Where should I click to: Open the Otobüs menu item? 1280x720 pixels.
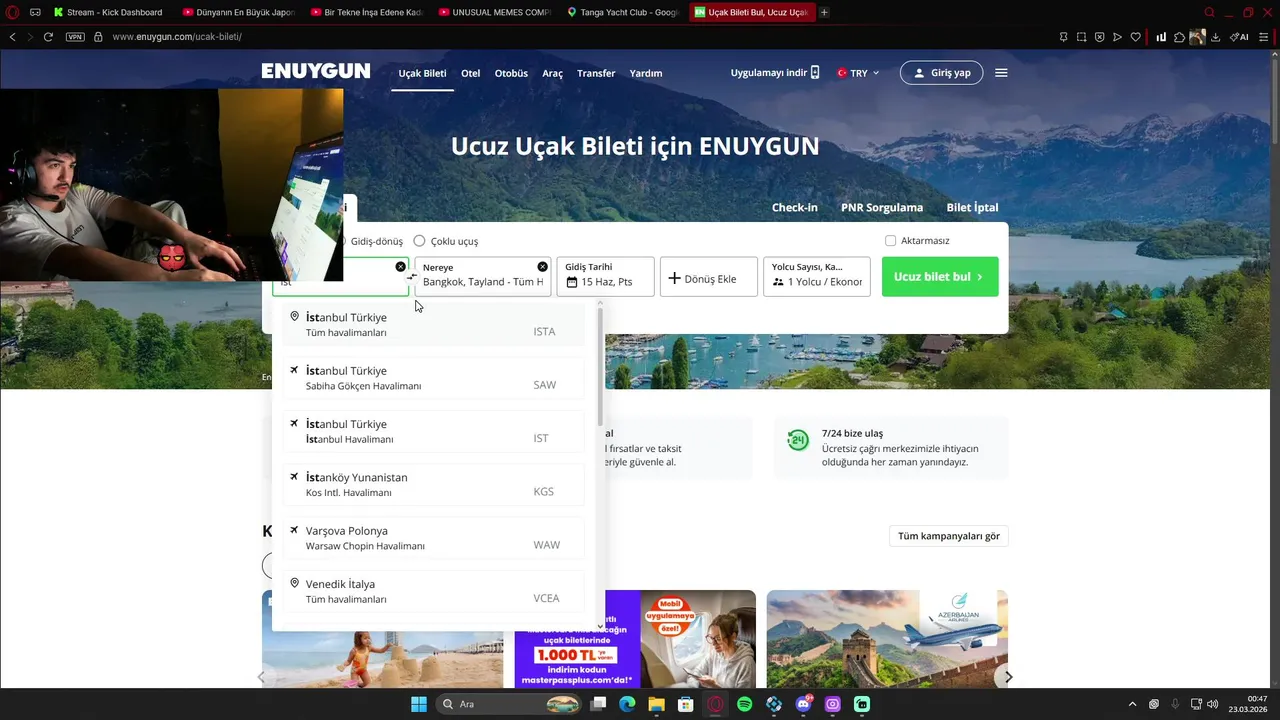coord(511,73)
